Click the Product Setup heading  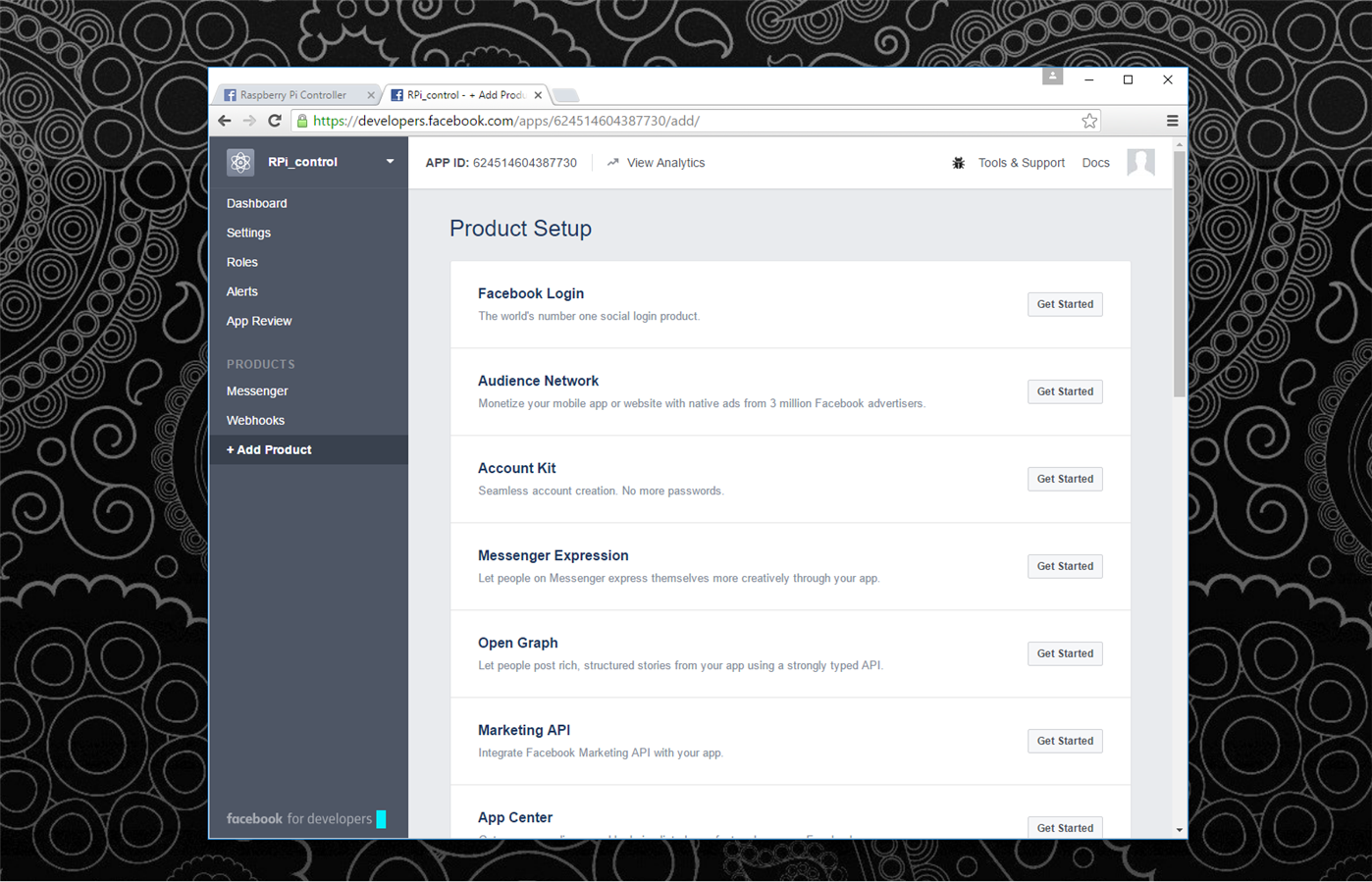[520, 229]
